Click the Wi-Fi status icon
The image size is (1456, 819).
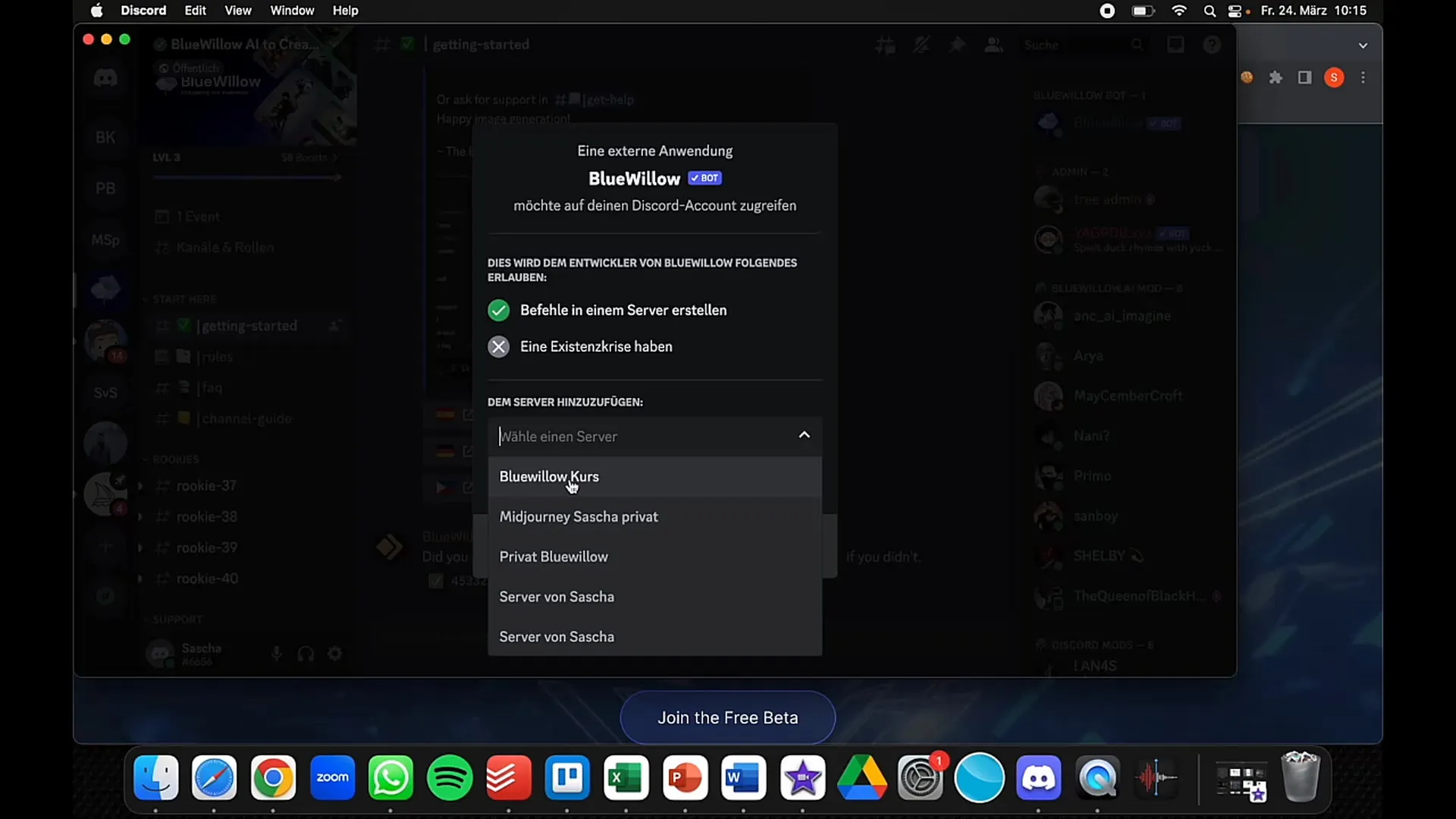pos(1178,11)
